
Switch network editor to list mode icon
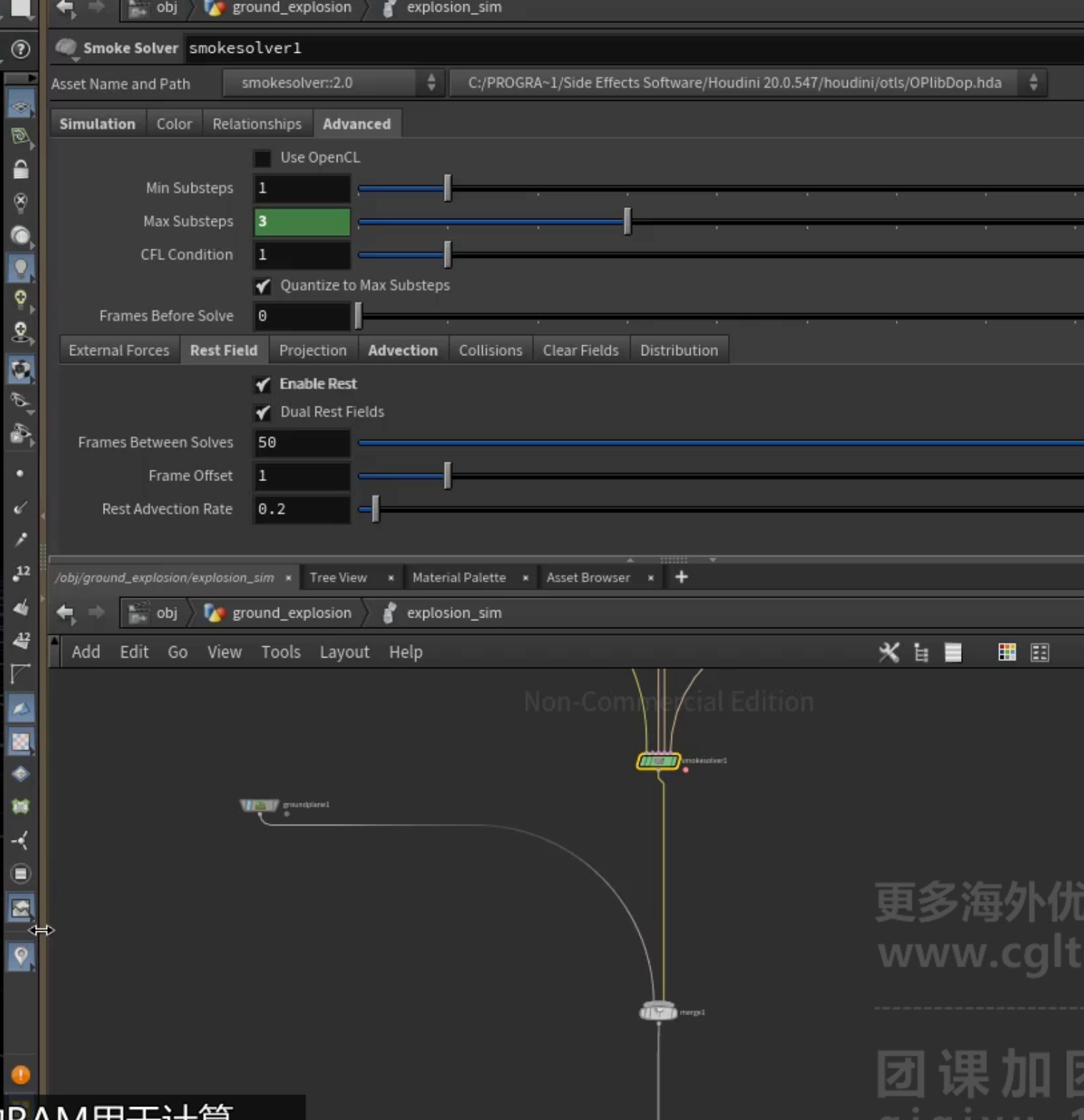(x=953, y=652)
